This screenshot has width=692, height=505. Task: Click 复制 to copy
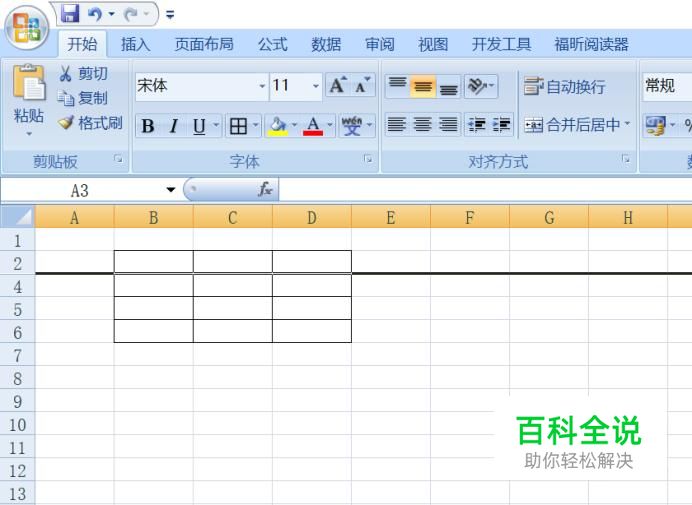[84, 98]
